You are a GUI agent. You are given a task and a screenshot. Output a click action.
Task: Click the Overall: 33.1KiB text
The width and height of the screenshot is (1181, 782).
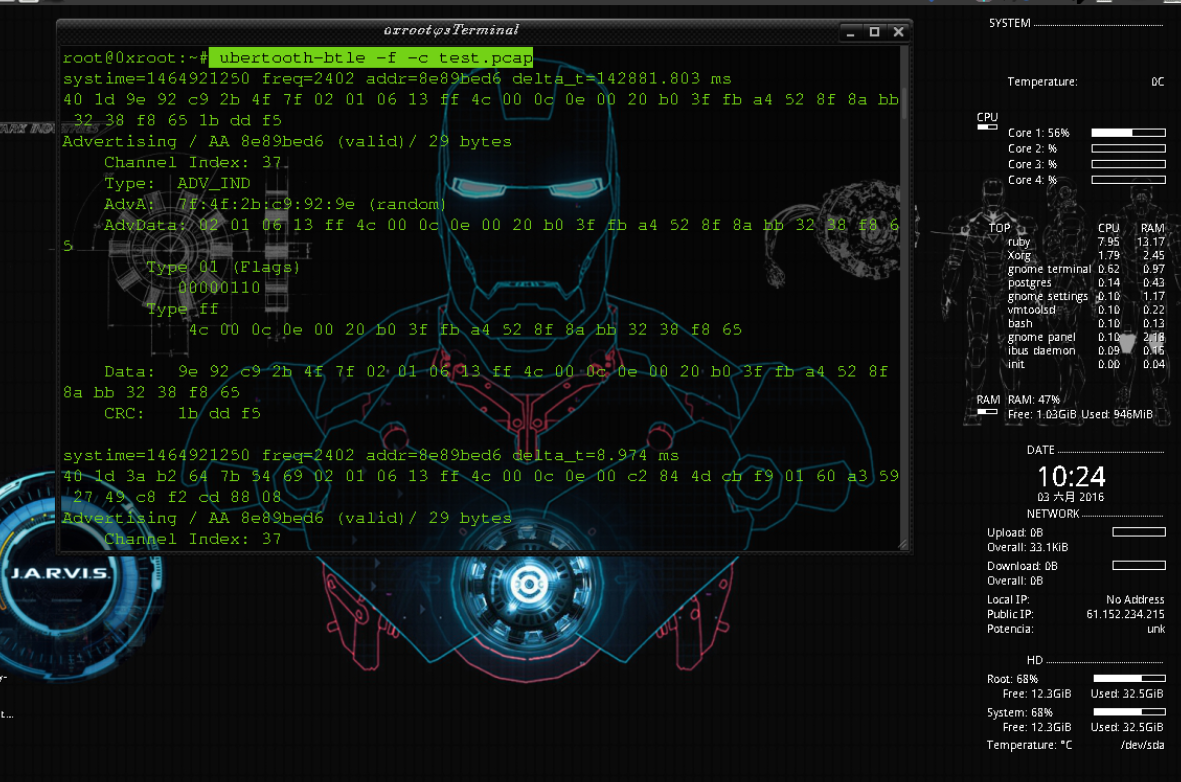pos(1027,548)
